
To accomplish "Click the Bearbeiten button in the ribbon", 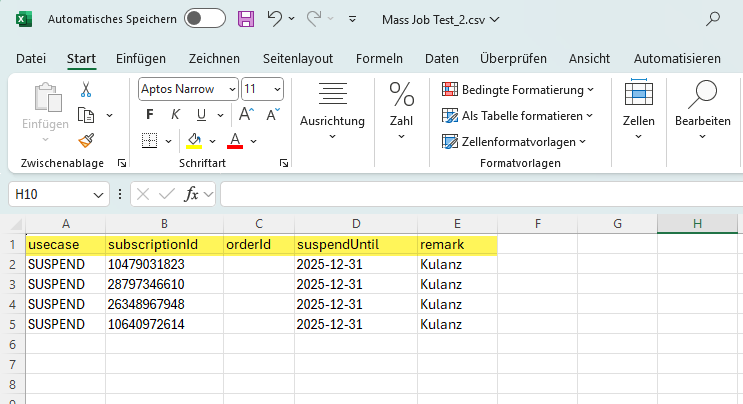I will [702, 110].
